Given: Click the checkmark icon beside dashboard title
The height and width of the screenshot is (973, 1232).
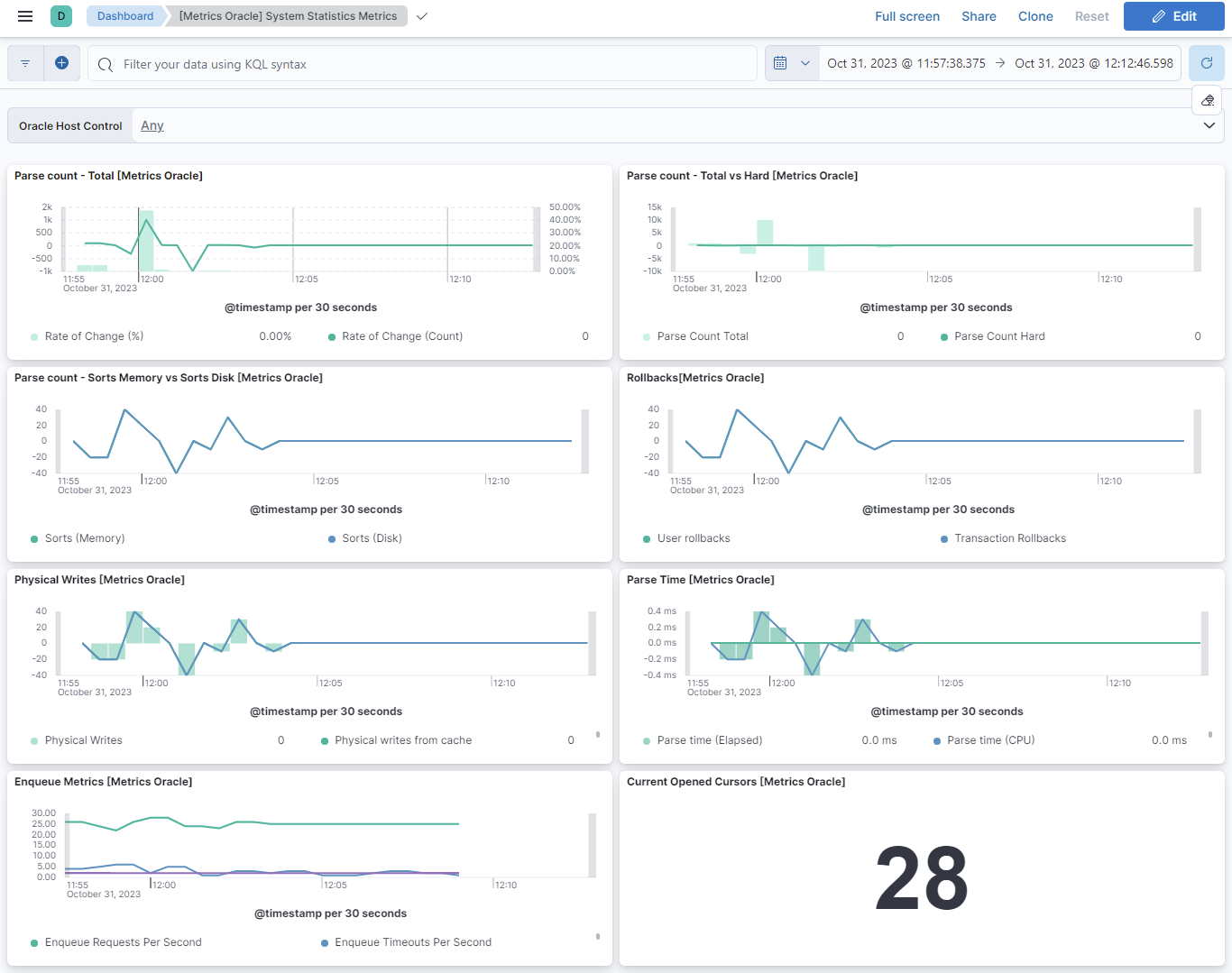Looking at the screenshot, I should (x=422, y=16).
